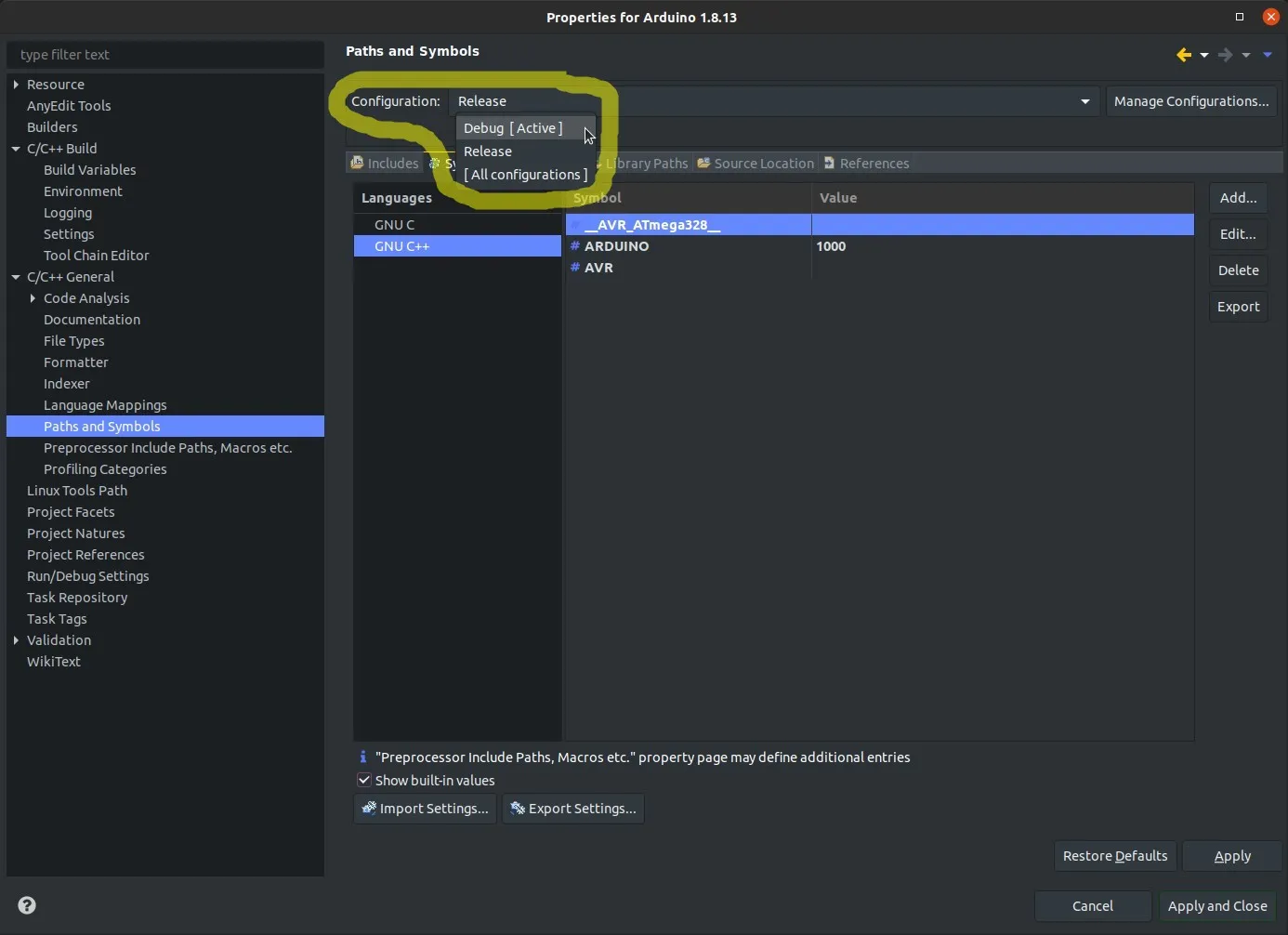Screen dimensions: 1288x935
Task: Click the Export Settings button
Action: (573, 809)
